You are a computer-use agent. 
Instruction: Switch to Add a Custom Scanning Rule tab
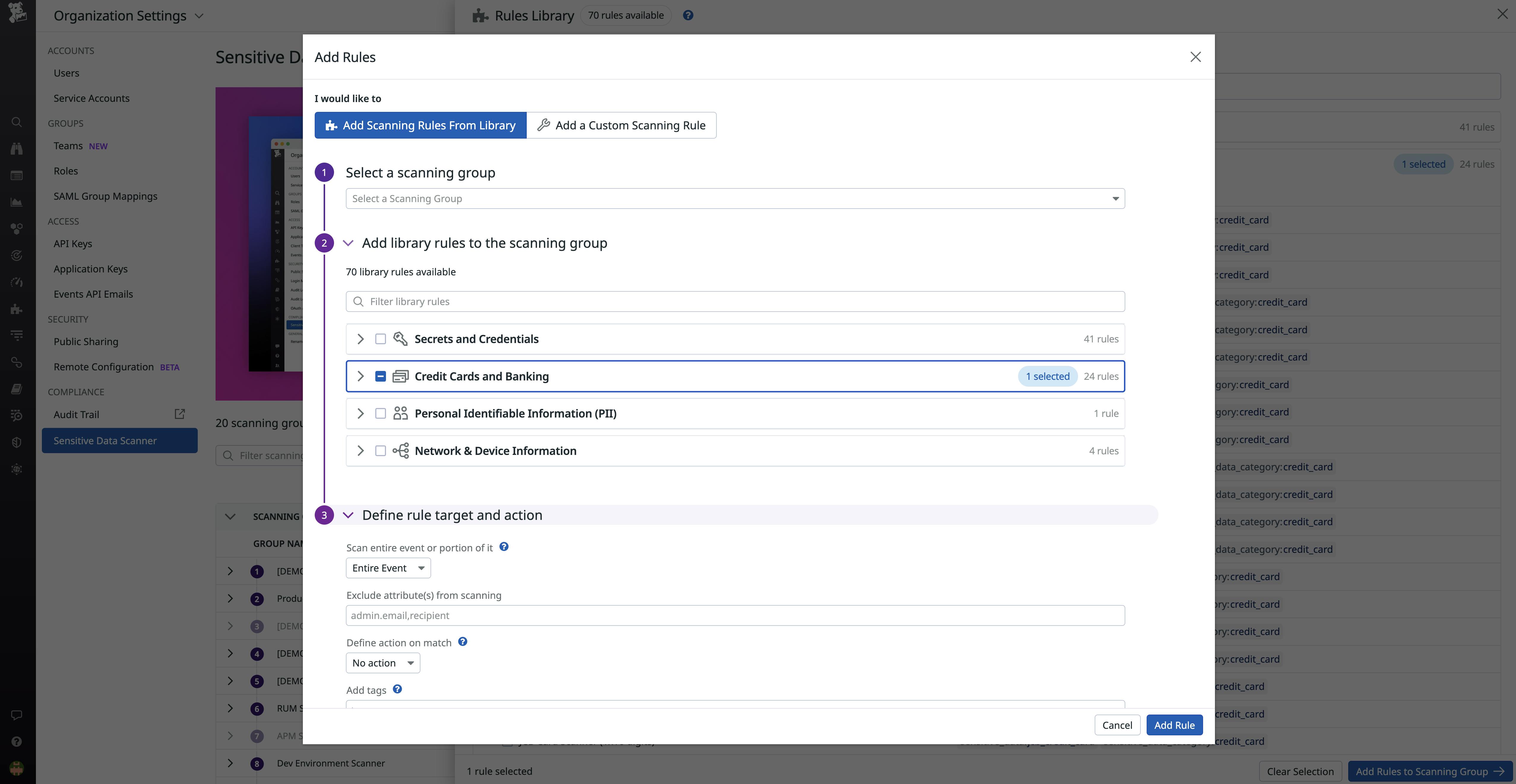tap(621, 125)
